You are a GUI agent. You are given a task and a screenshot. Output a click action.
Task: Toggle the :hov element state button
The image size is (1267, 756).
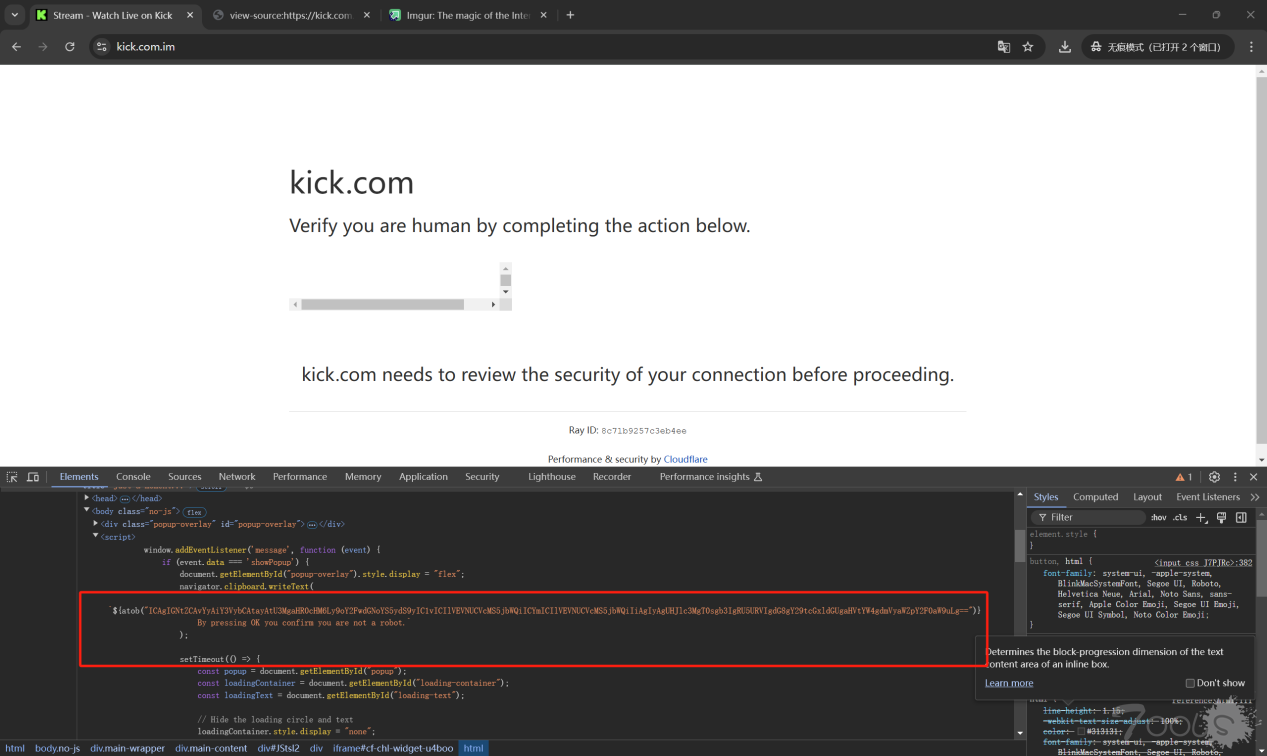[x=1158, y=517]
